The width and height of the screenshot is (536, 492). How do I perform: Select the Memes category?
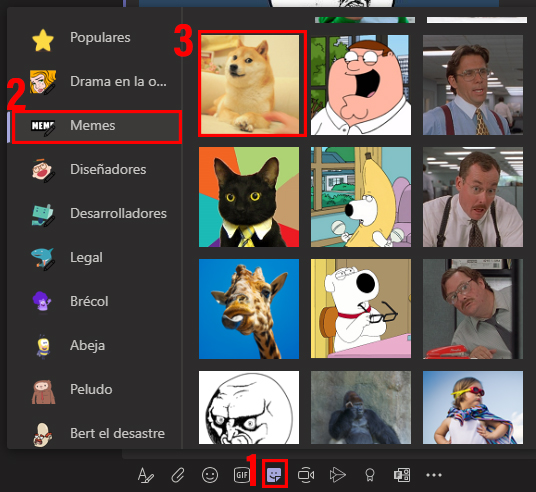tap(96, 127)
